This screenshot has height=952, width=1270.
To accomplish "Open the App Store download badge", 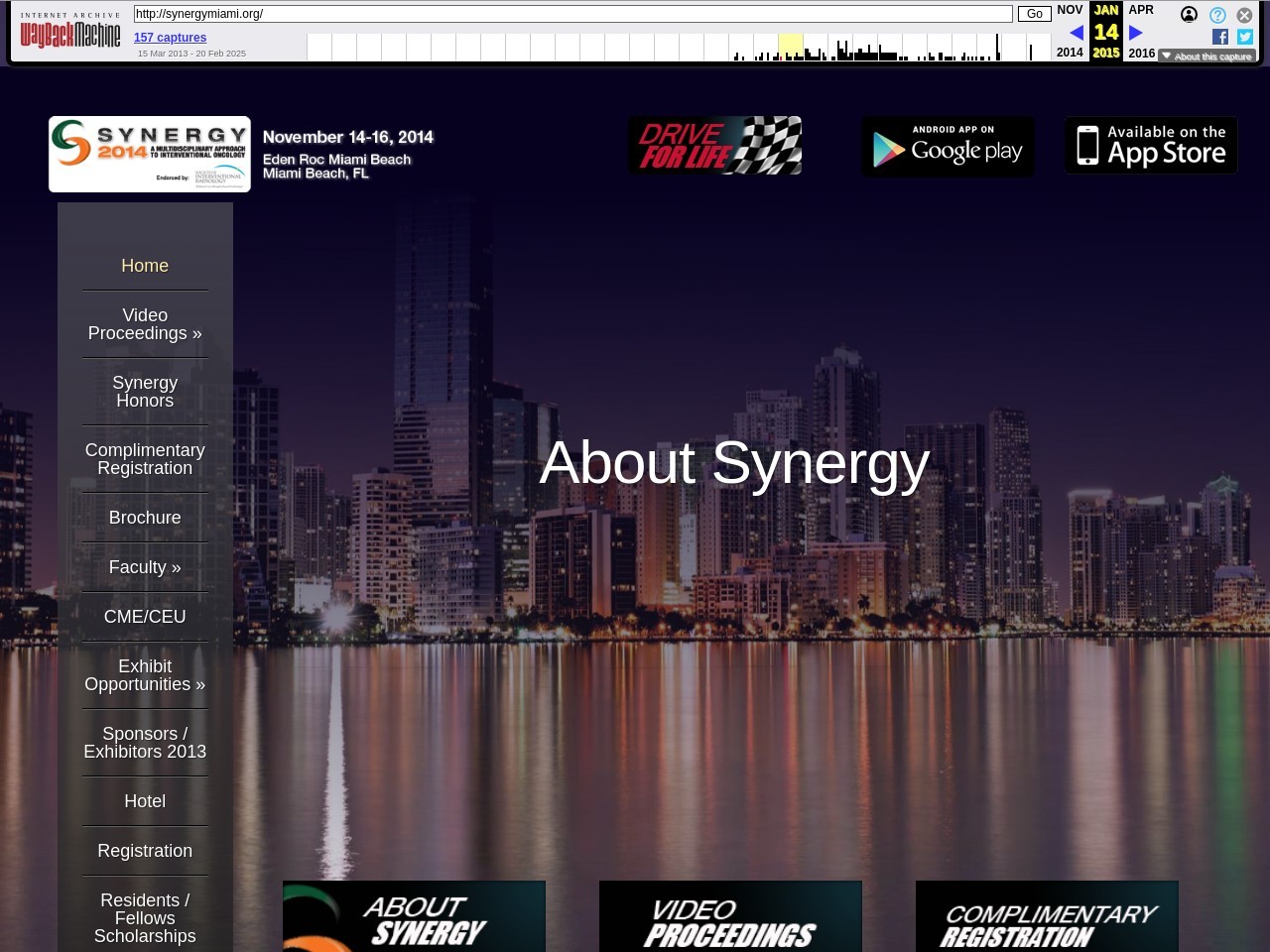I will click(x=1151, y=146).
